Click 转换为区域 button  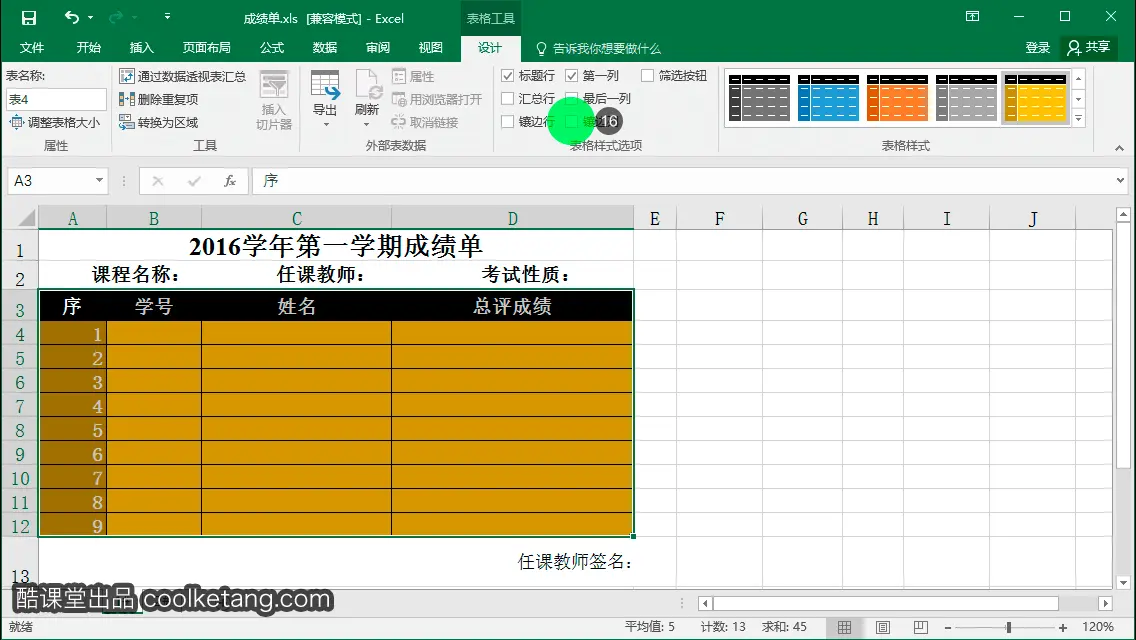coord(159,122)
